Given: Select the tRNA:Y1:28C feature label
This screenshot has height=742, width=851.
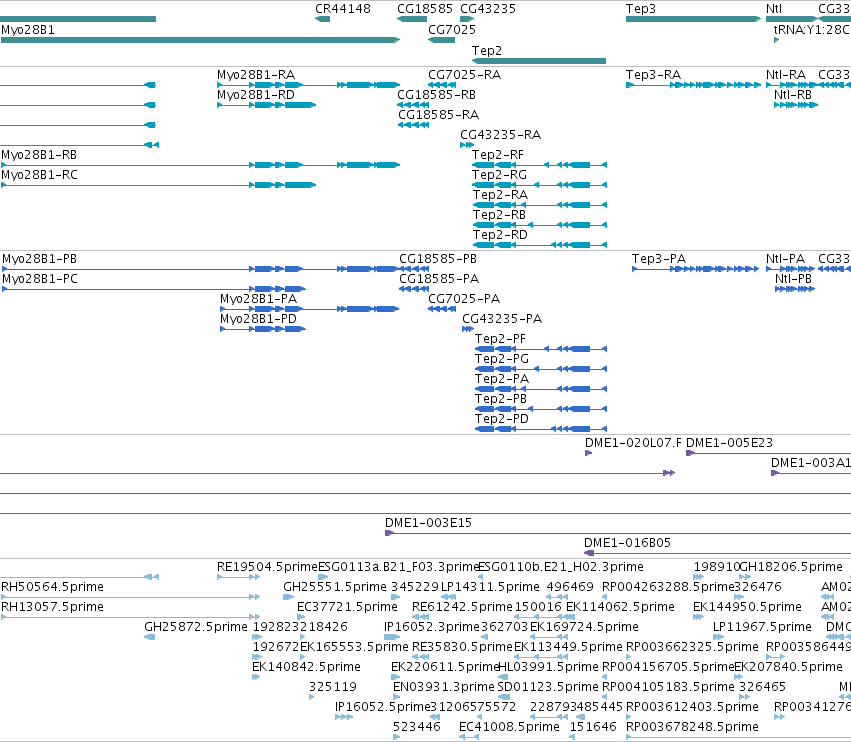Looking at the screenshot, I should [812, 30].
